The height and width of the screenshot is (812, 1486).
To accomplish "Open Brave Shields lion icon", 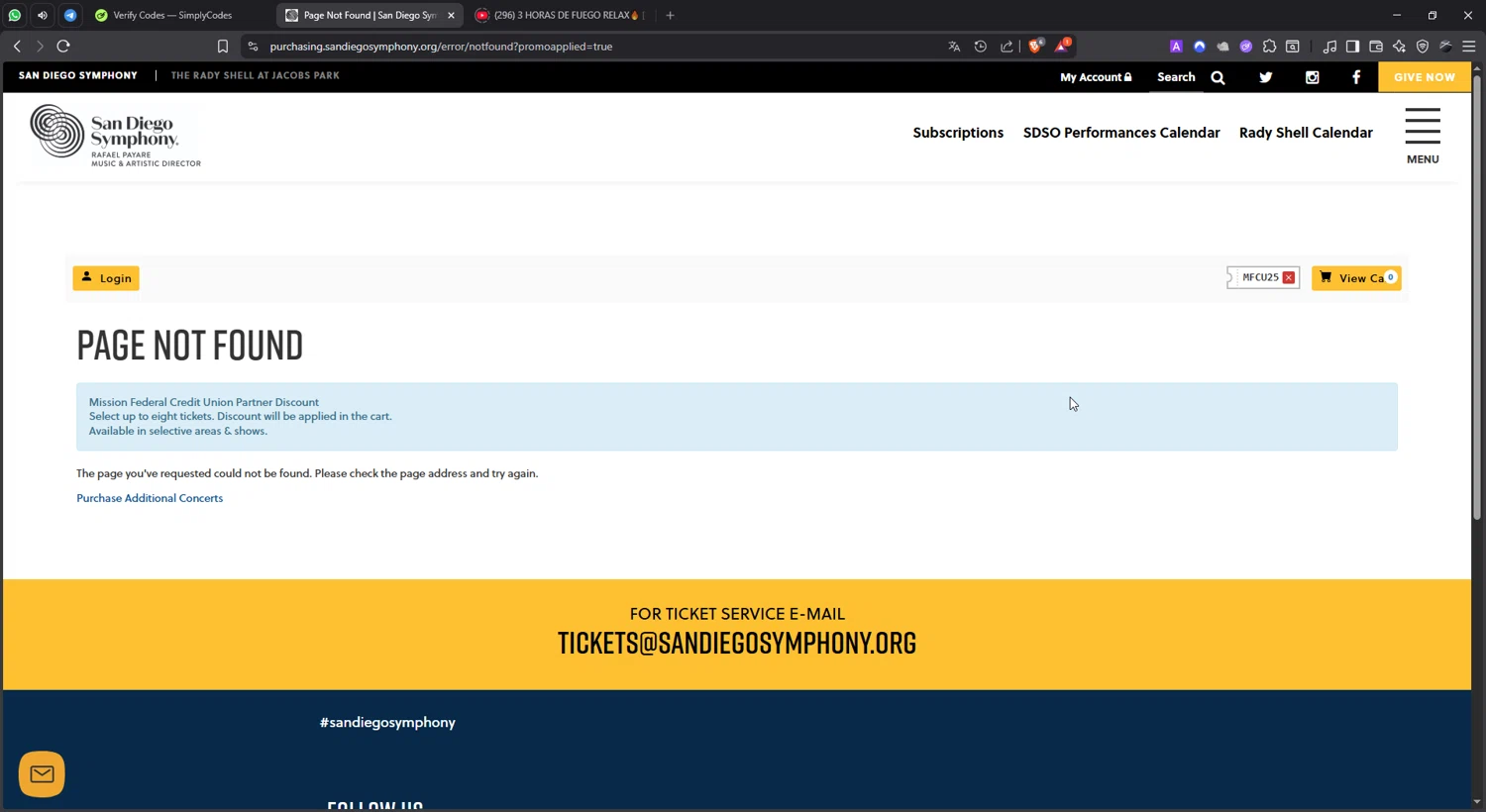I will click(x=1035, y=46).
